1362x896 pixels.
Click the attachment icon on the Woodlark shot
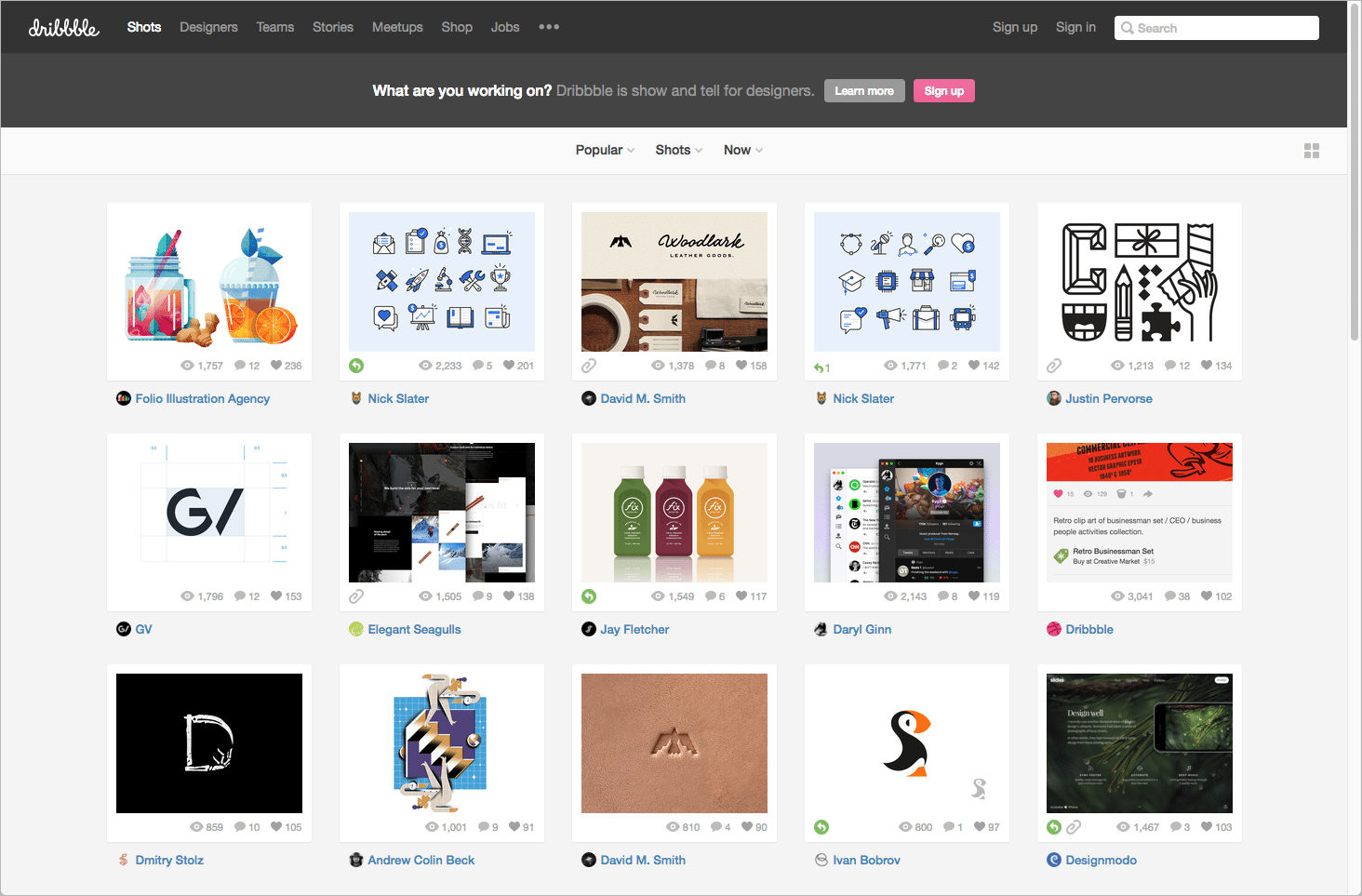(x=589, y=366)
